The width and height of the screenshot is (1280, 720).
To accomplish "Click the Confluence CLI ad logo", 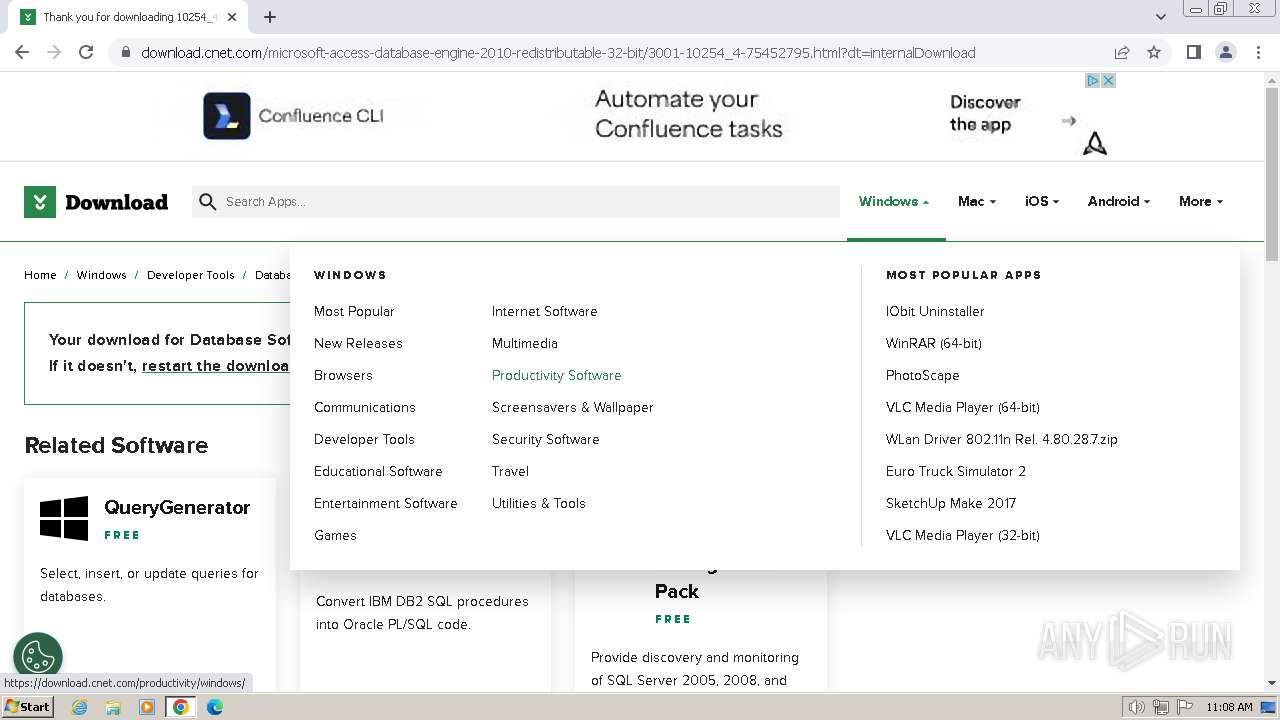I will [x=227, y=116].
